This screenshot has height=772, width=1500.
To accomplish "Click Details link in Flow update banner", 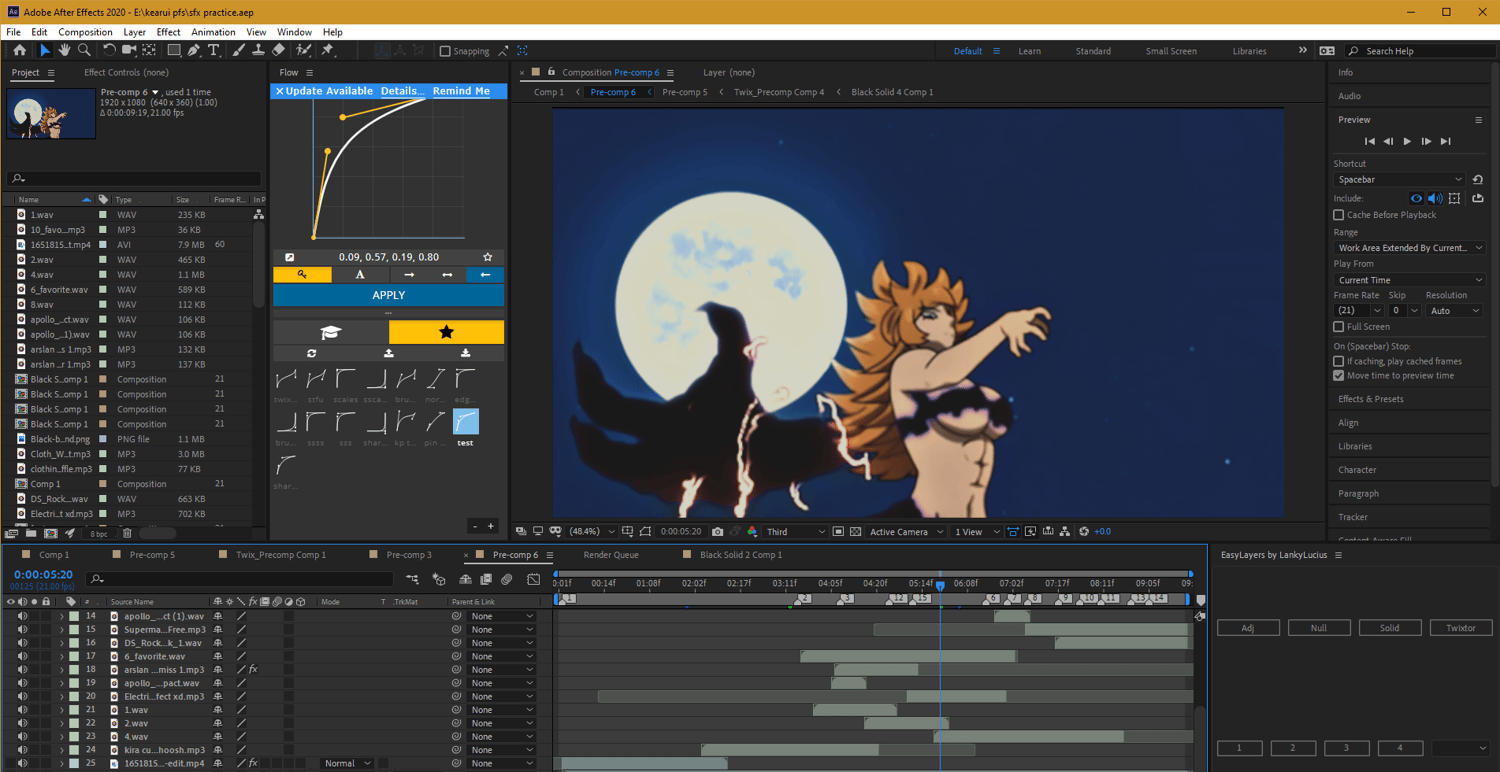I will [x=403, y=91].
